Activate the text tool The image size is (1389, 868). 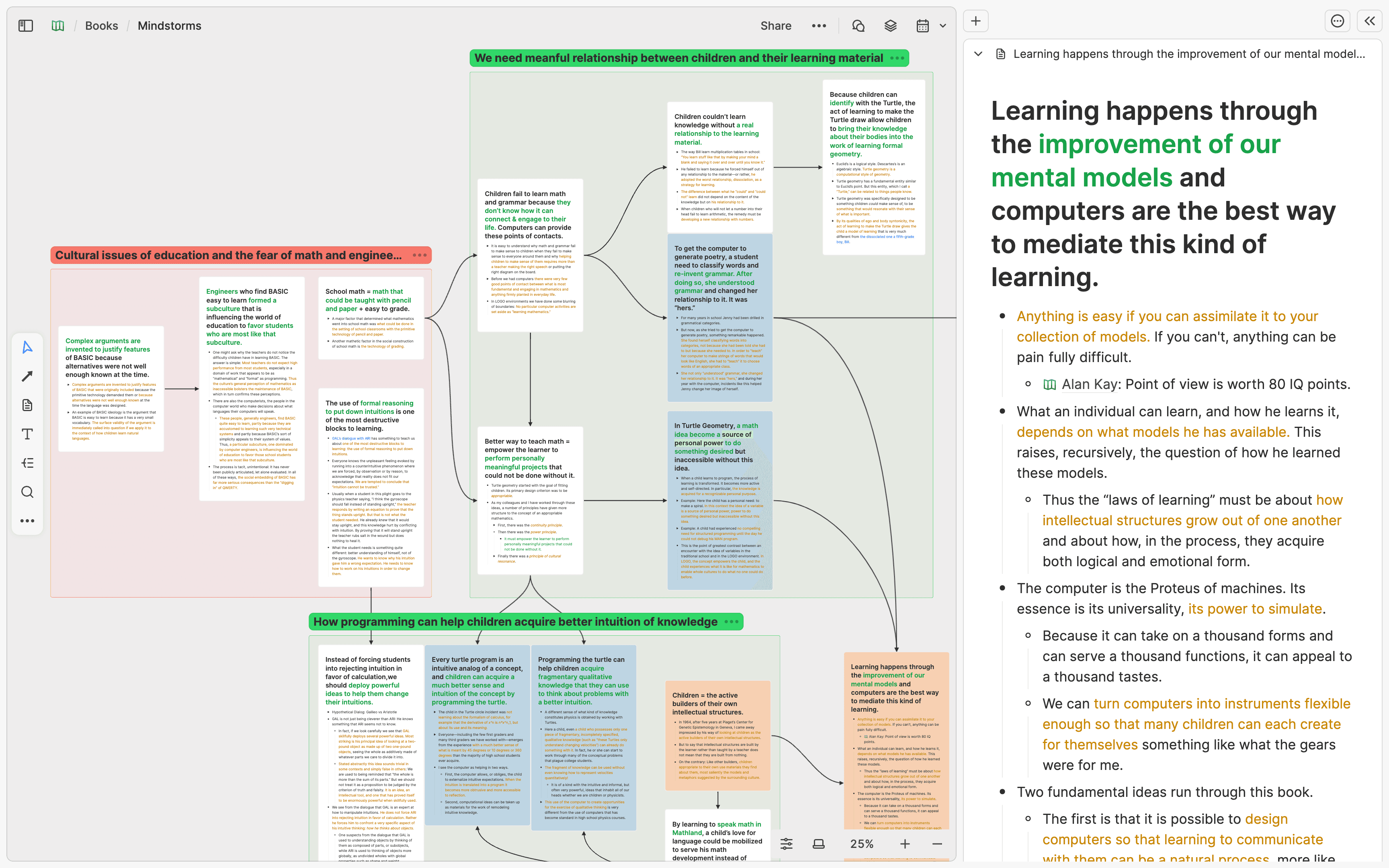coord(27,434)
